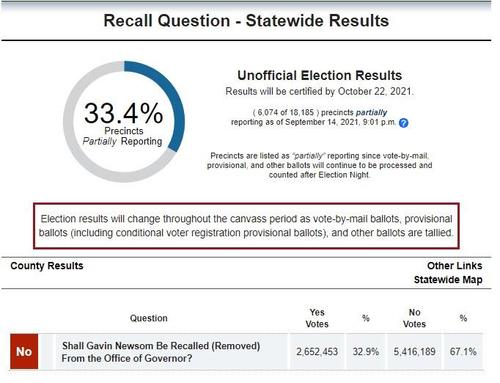The image size is (500, 383).
Task: Click the 32.9% yes percentage cell
Action: [x=366, y=352]
